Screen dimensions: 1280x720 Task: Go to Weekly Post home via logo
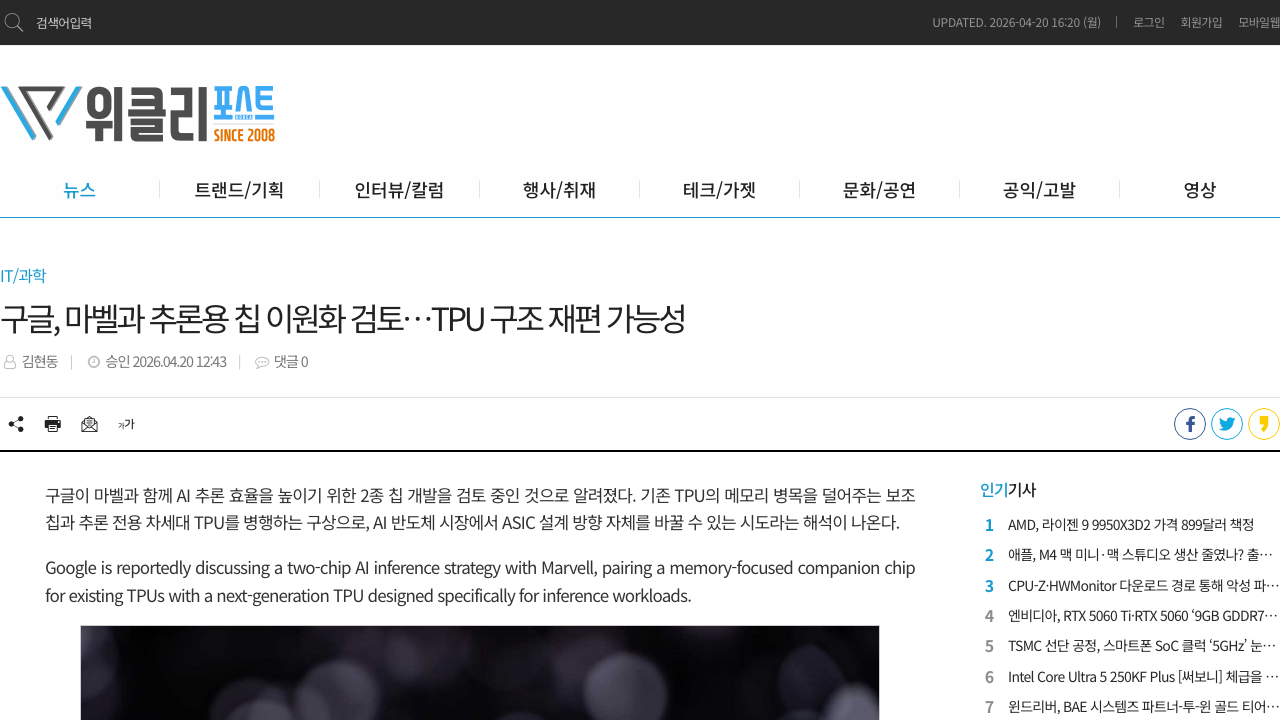[x=138, y=113]
